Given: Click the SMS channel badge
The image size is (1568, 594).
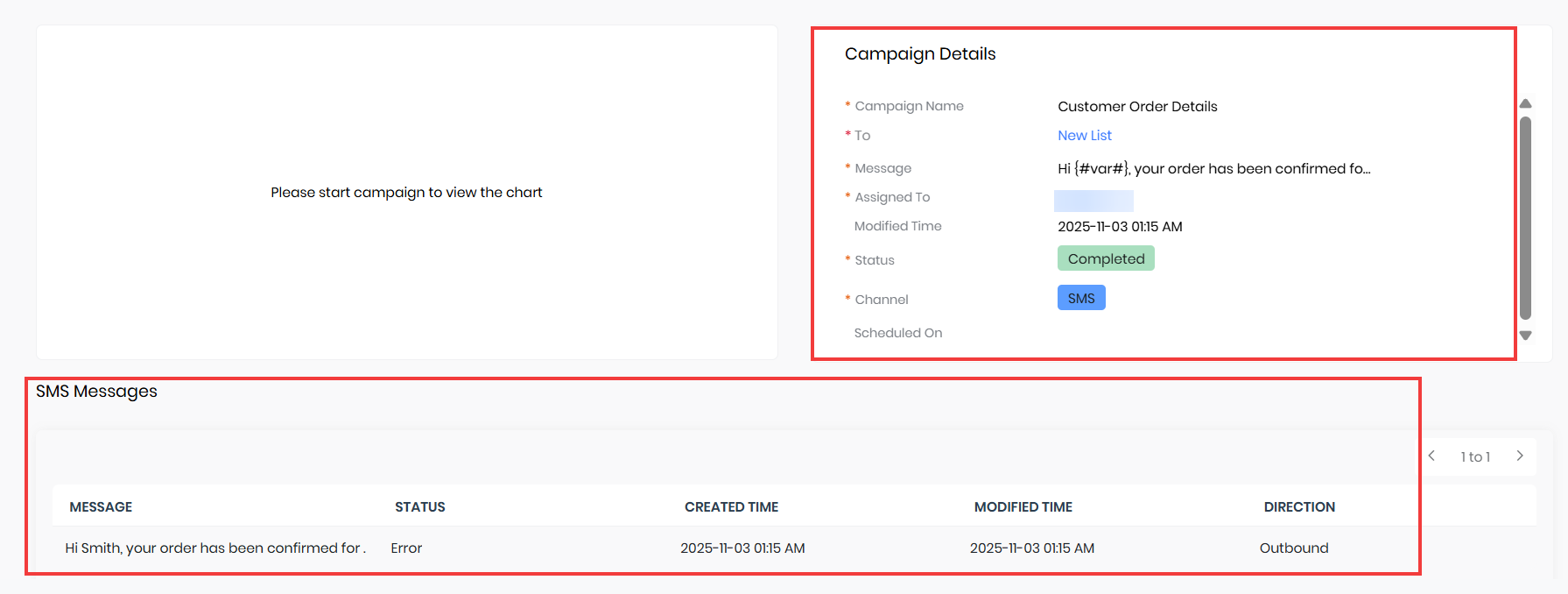Looking at the screenshot, I should click(x=1080, y=299).
